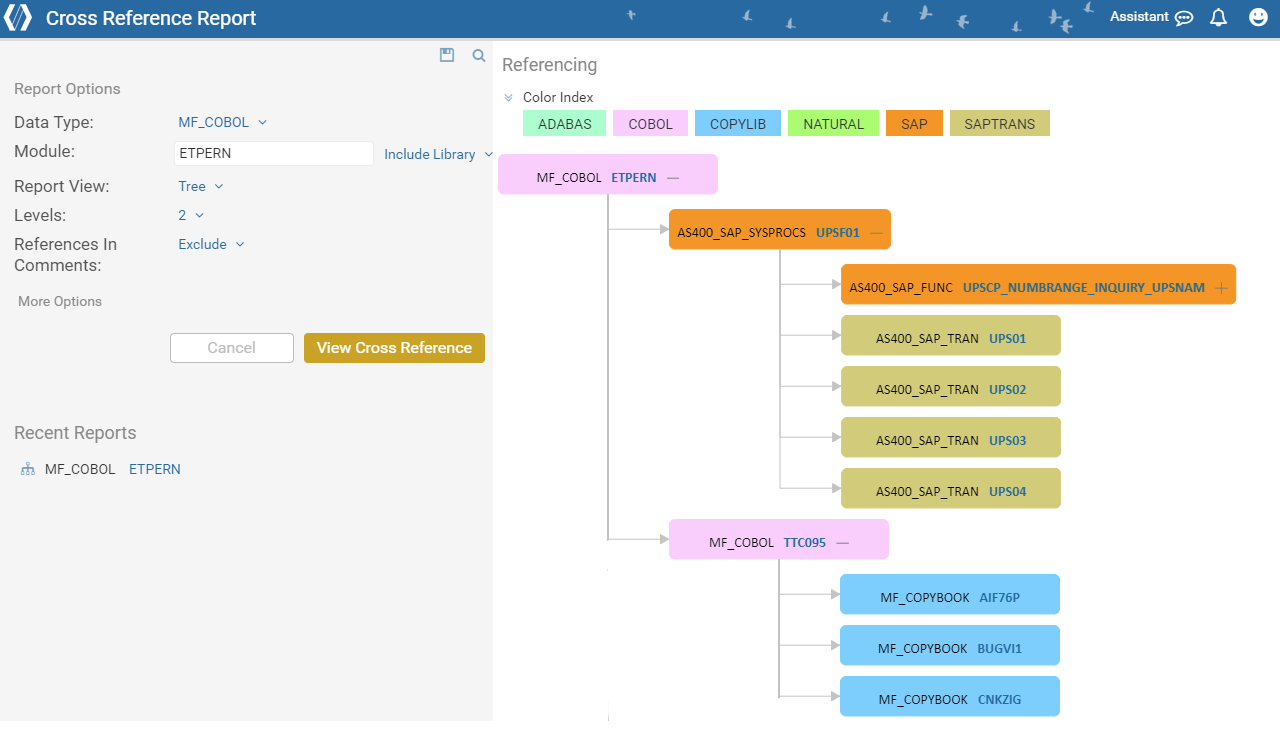
Task: Click the SAP color swatch
Action: [x=914, y=124]
